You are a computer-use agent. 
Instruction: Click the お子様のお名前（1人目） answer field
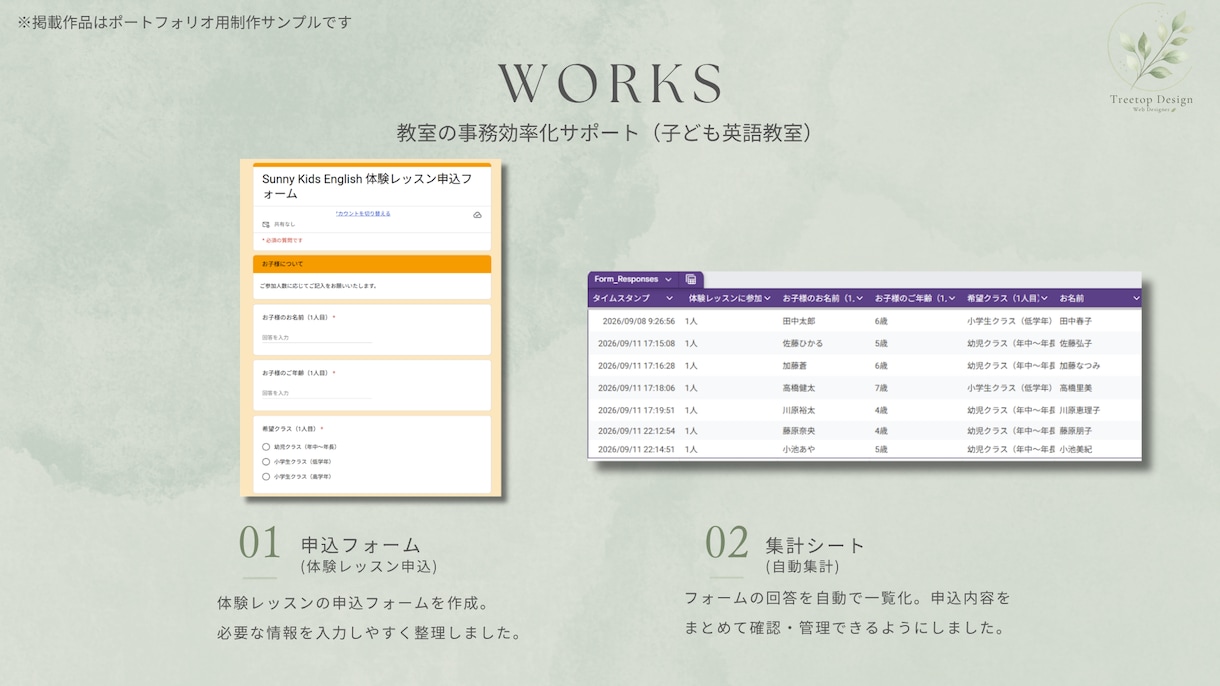coord(316,338)
